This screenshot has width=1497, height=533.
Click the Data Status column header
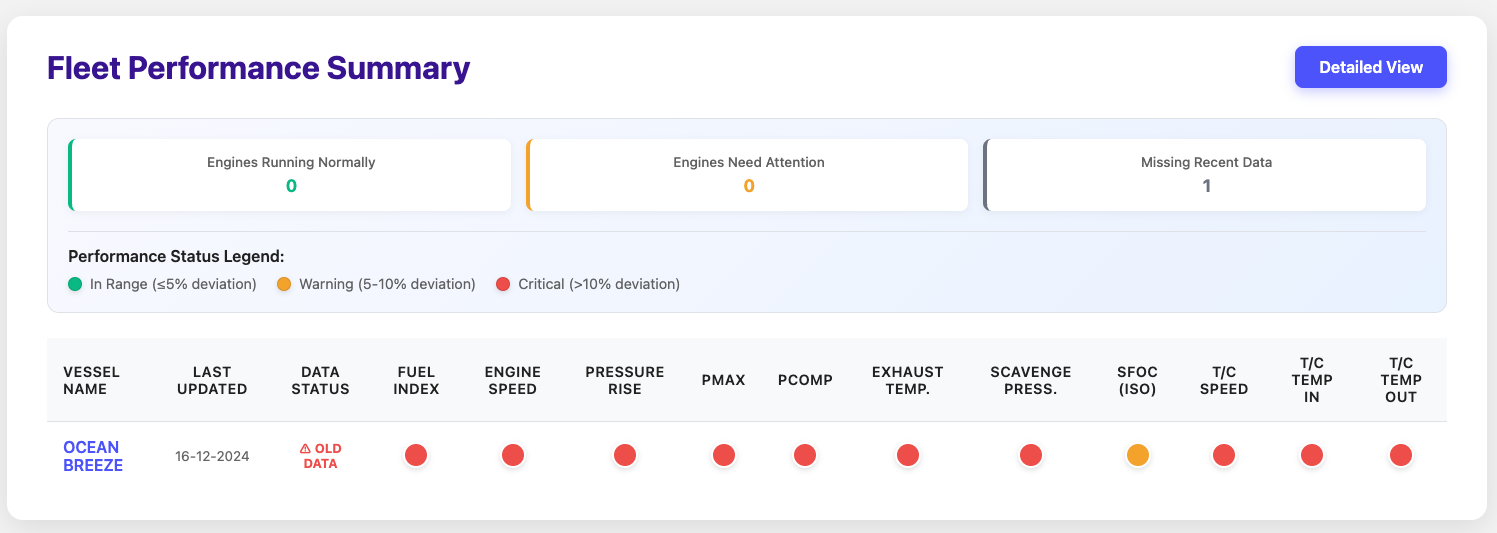[321, 380]
